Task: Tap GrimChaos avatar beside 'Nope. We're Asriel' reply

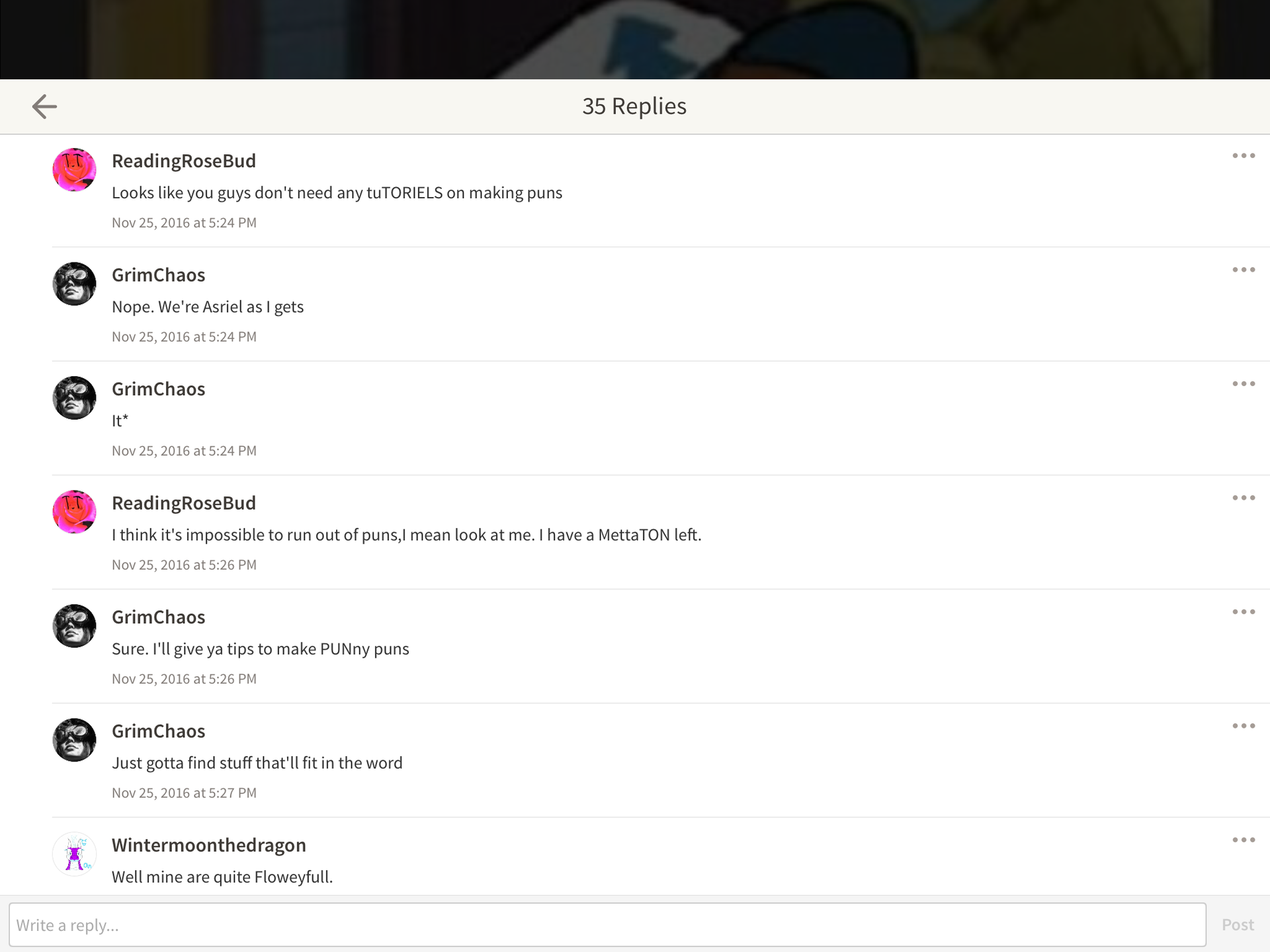Action: [x=74, y=284]
